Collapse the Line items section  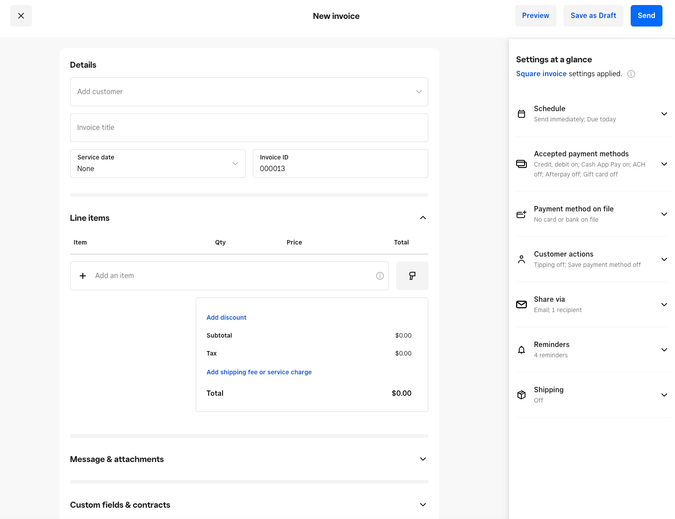422,218
